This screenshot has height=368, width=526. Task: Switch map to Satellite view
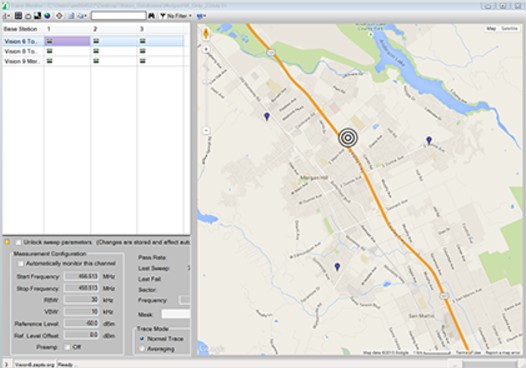pos(509,29)
